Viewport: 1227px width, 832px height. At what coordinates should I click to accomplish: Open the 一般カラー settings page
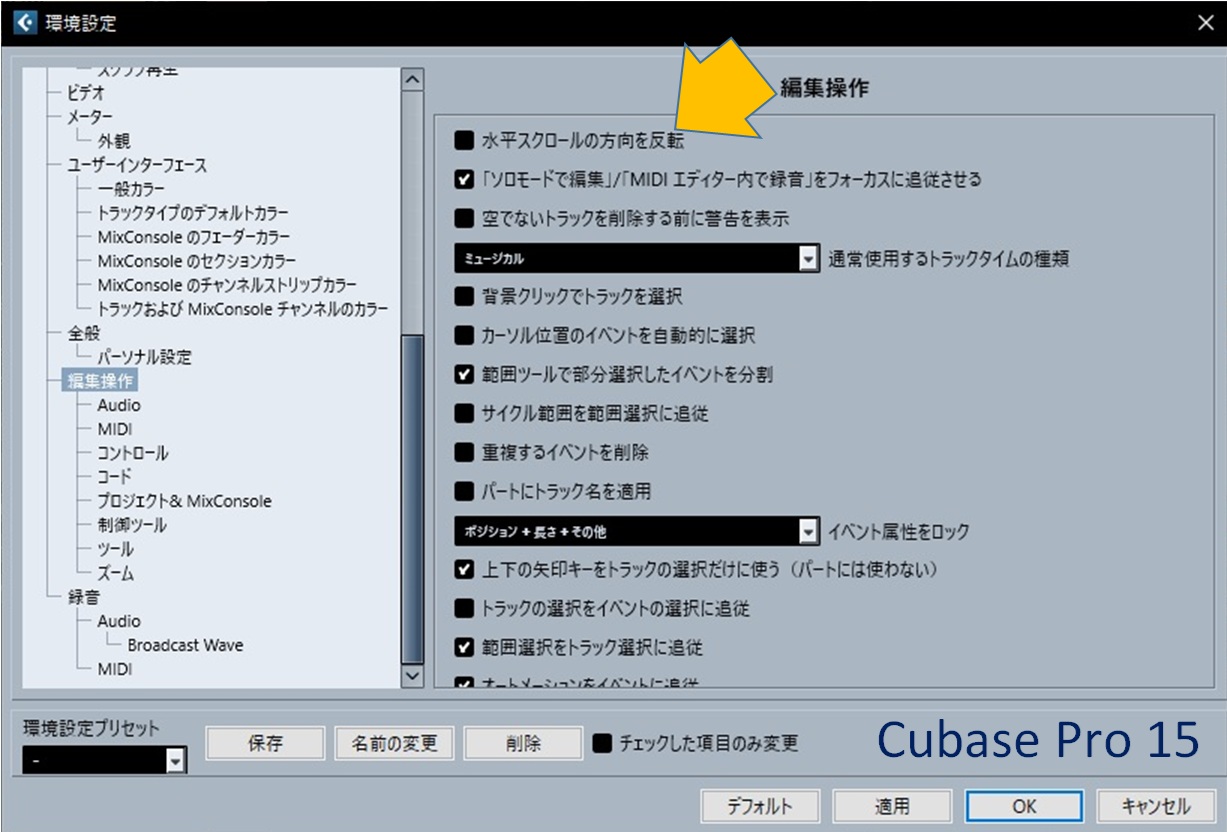click(131, 189)
